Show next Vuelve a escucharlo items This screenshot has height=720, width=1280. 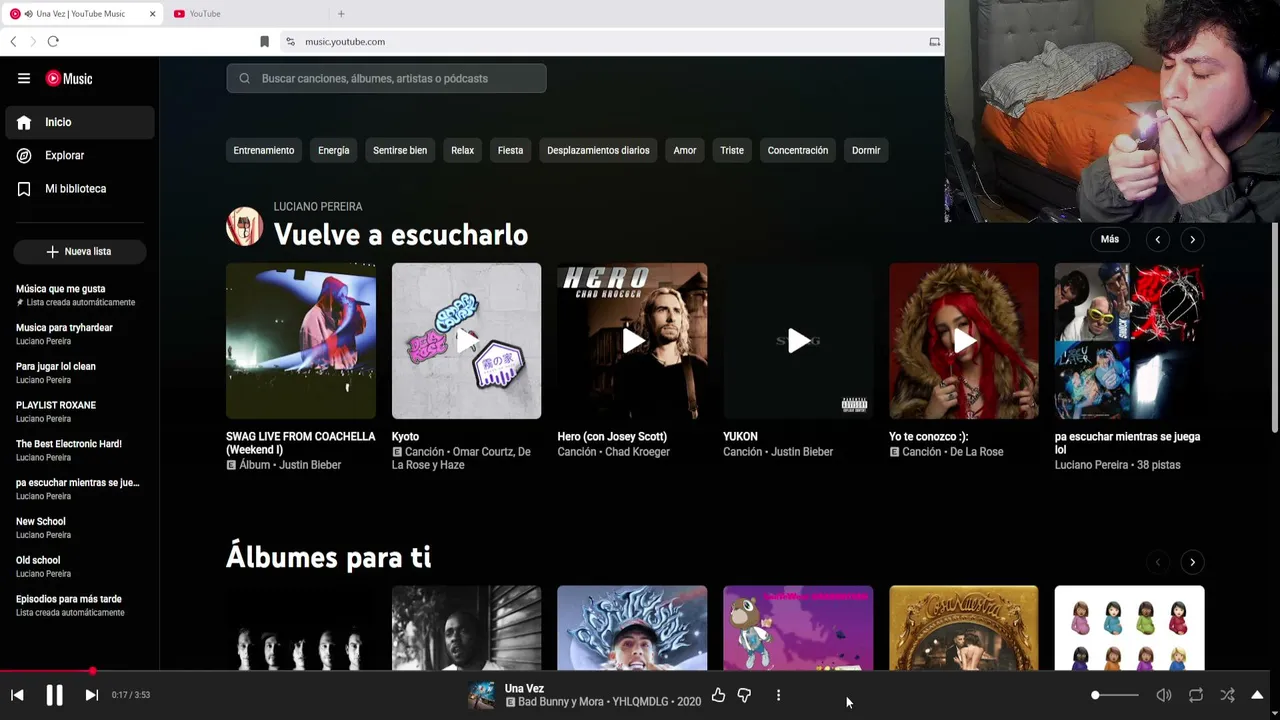1192,240
